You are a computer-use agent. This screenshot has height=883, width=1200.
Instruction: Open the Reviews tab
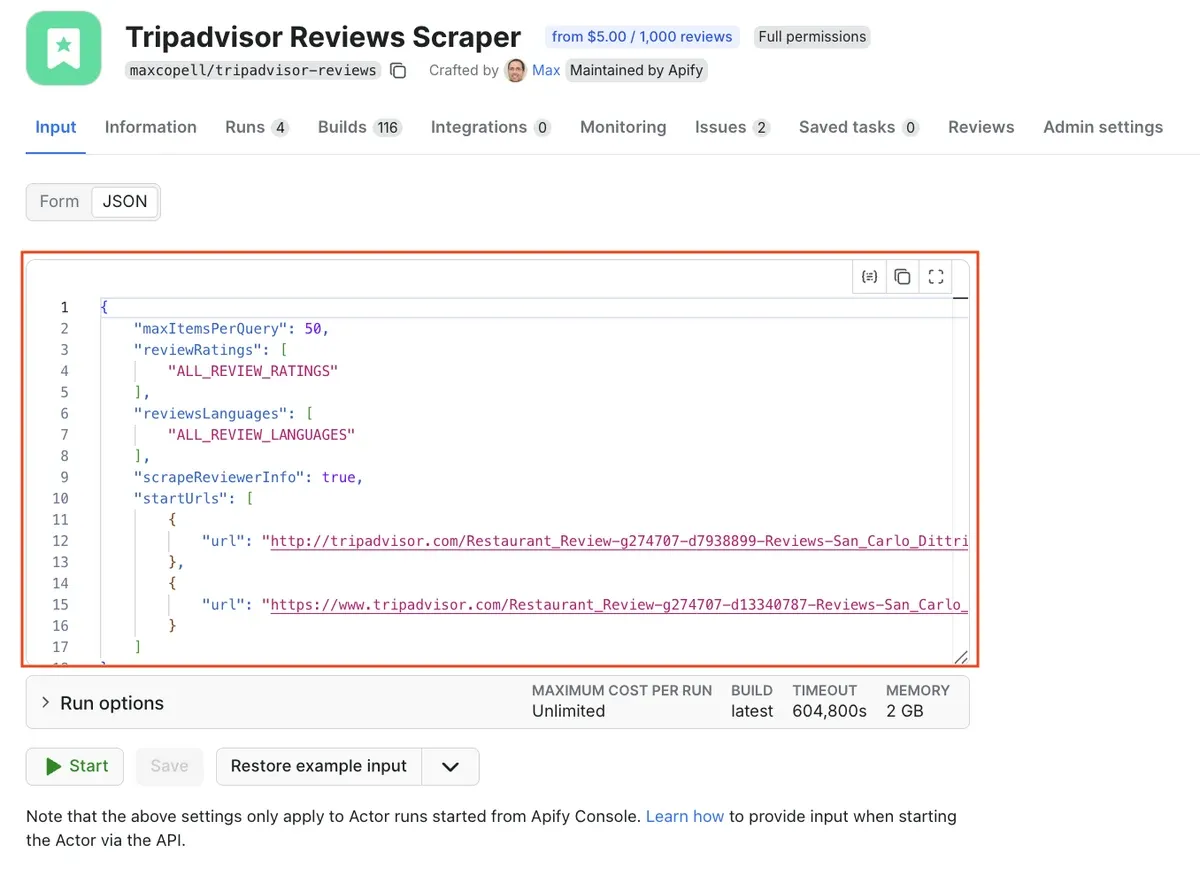981,127
